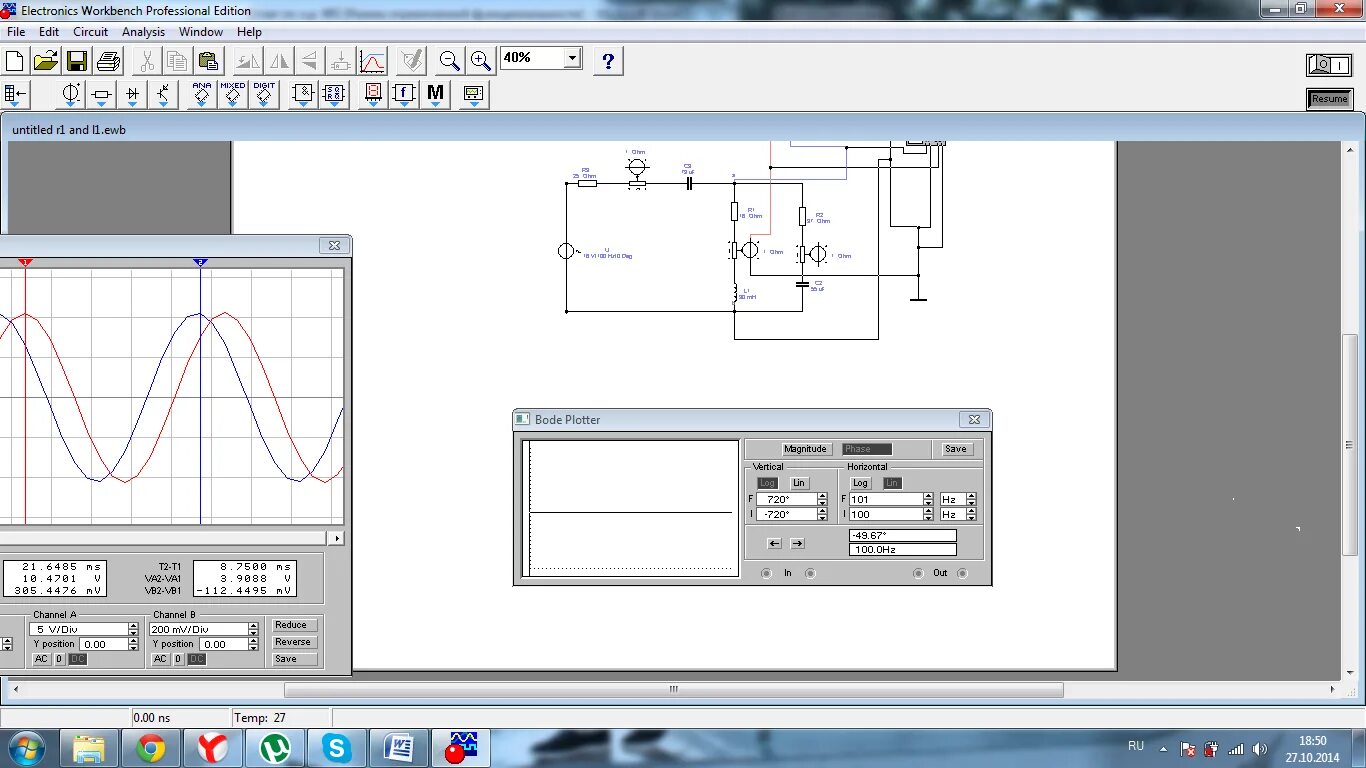This screenshot has height=768, width=1366.
Task: Click the clipboard Paste icon
Action: click(x=209, y=61)
